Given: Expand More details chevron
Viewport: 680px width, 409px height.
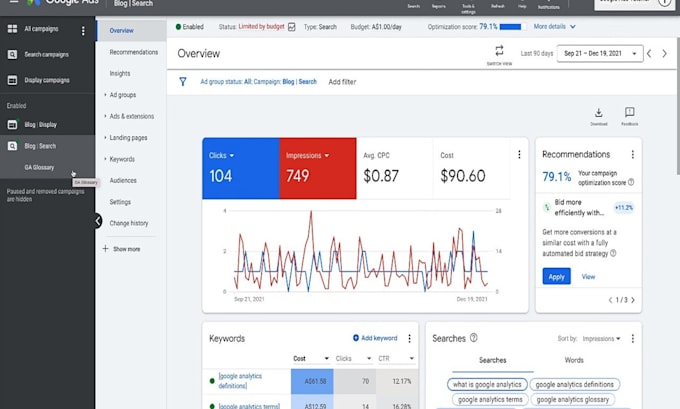Looking at the screenshot, I should (572, 27).
